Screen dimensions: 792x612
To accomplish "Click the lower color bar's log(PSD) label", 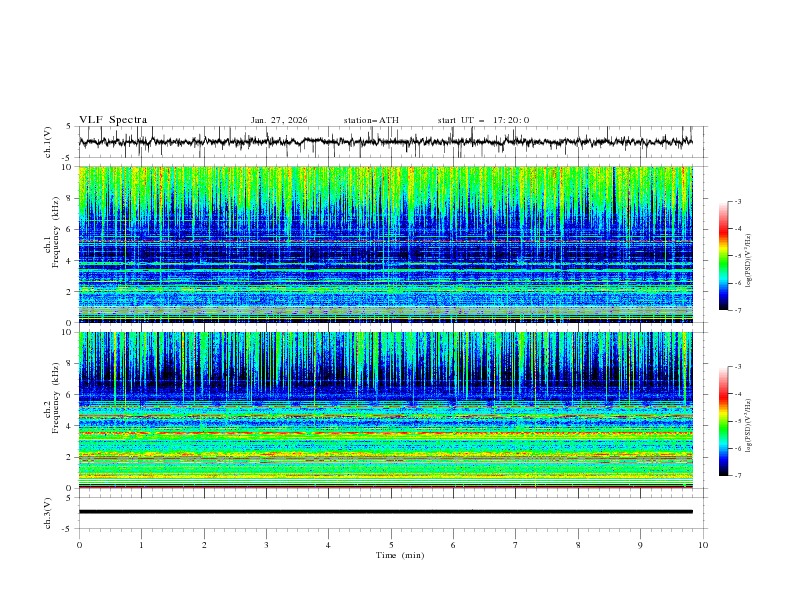I will pos(748,426).
